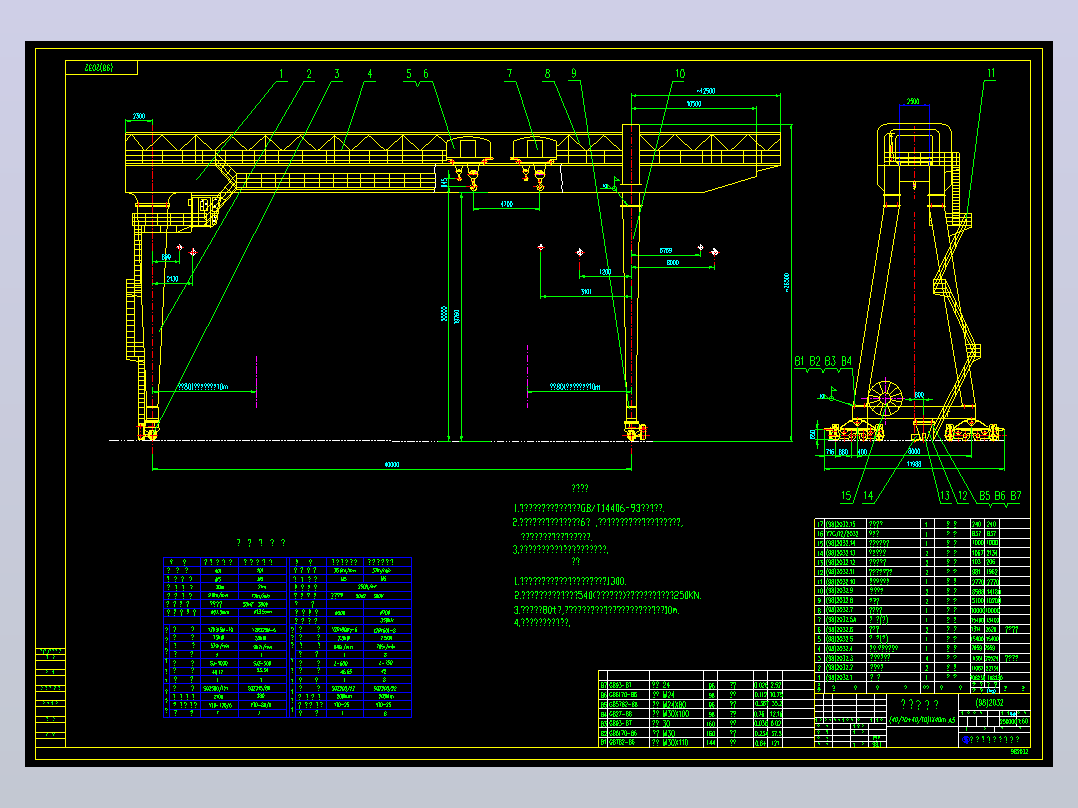Click the GB/T14406-93 technical note line

click(589, 508)
